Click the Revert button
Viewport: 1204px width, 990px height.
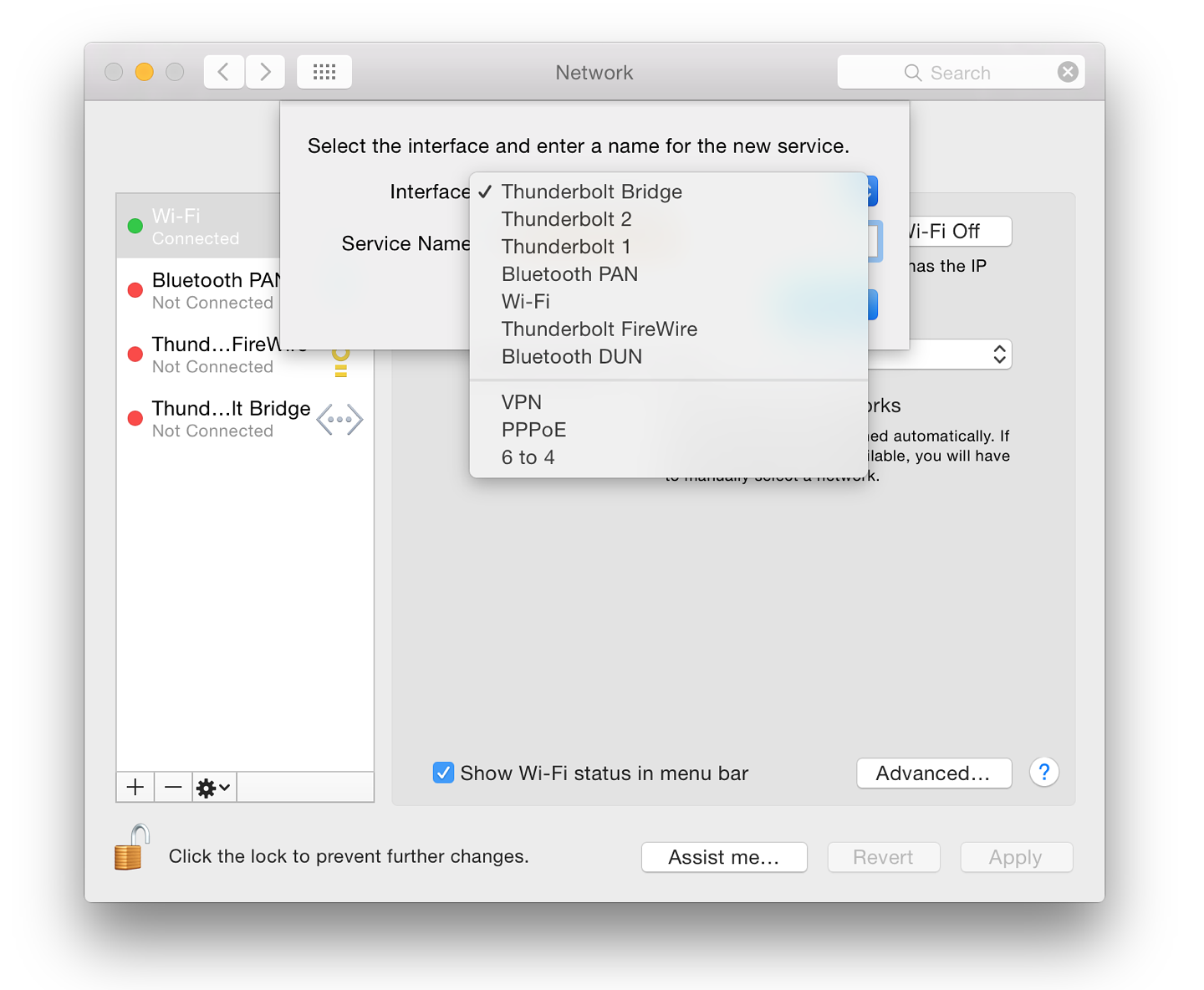[x=884, y=857]
